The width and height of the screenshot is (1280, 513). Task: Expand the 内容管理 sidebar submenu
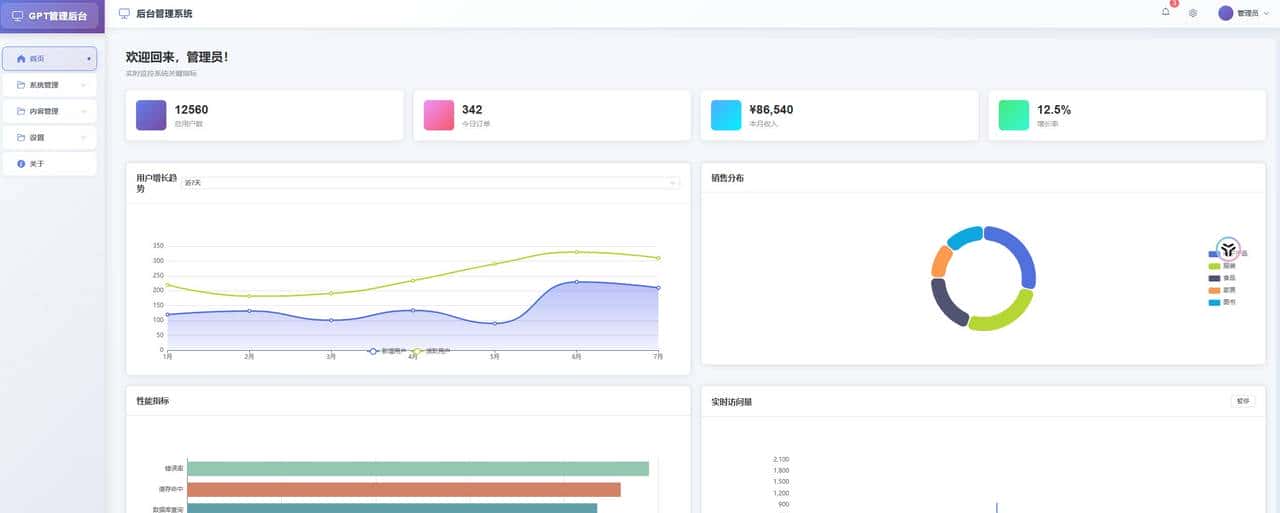pos(50,111)
